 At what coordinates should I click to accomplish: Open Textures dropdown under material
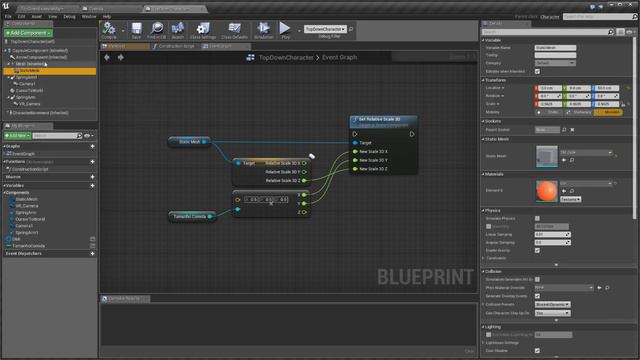570,199
